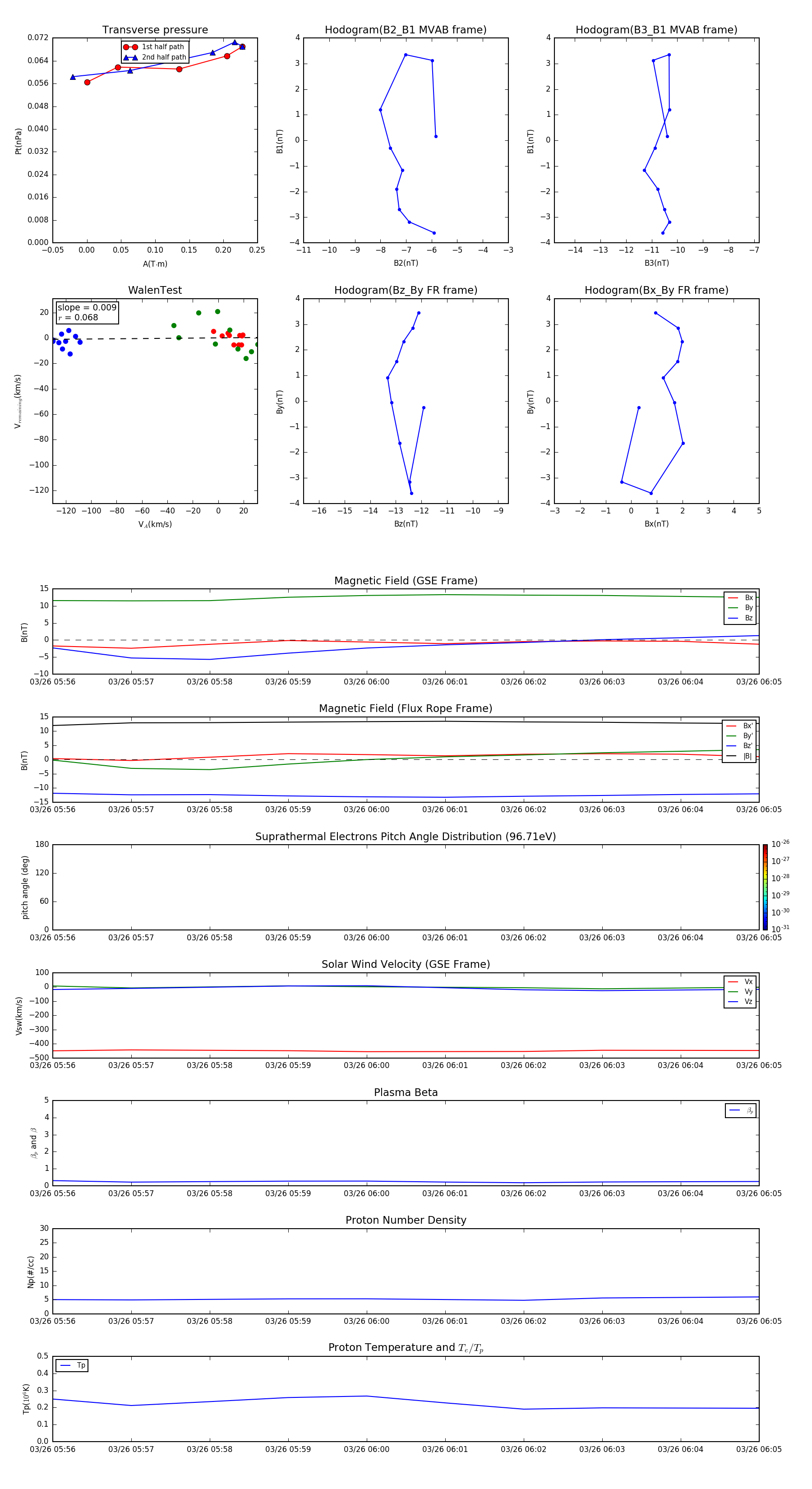
Task: Click the -120 tick on WalenTest x-axis
Action: [x=66, y=511]
